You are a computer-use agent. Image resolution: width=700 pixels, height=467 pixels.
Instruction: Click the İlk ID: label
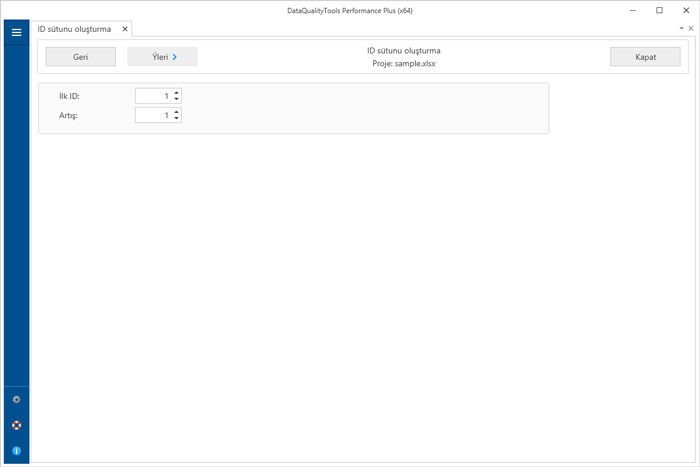click(x=69, y=96)
